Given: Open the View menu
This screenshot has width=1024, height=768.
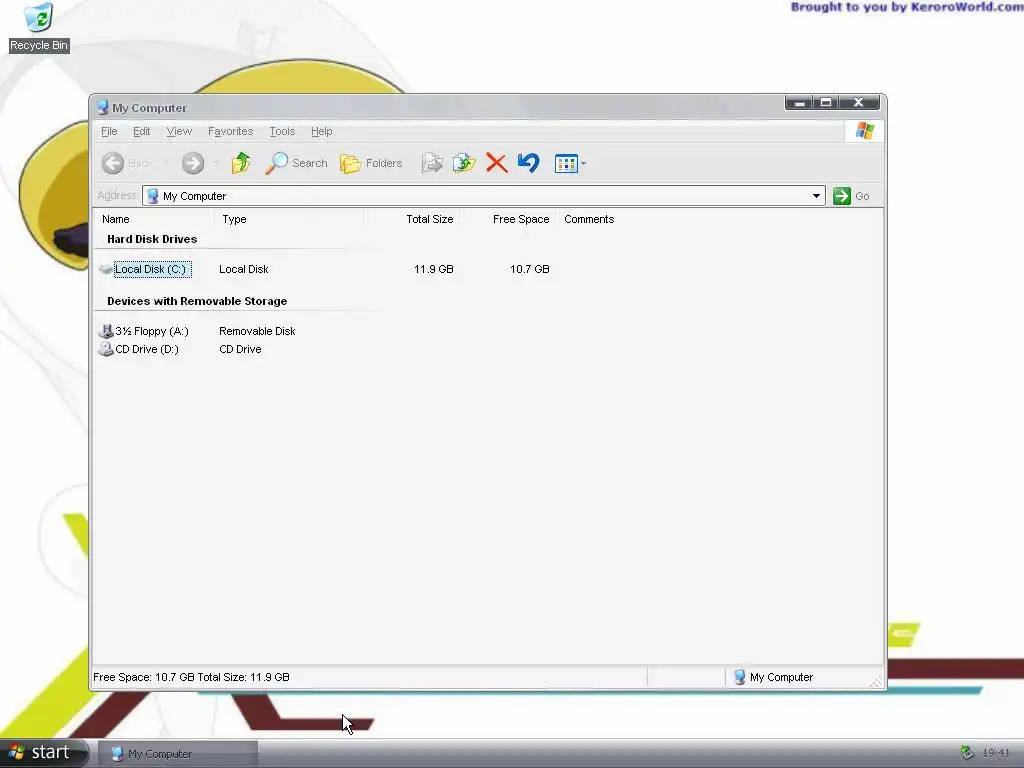Looking at the screenshot, I should coord(179,131).
